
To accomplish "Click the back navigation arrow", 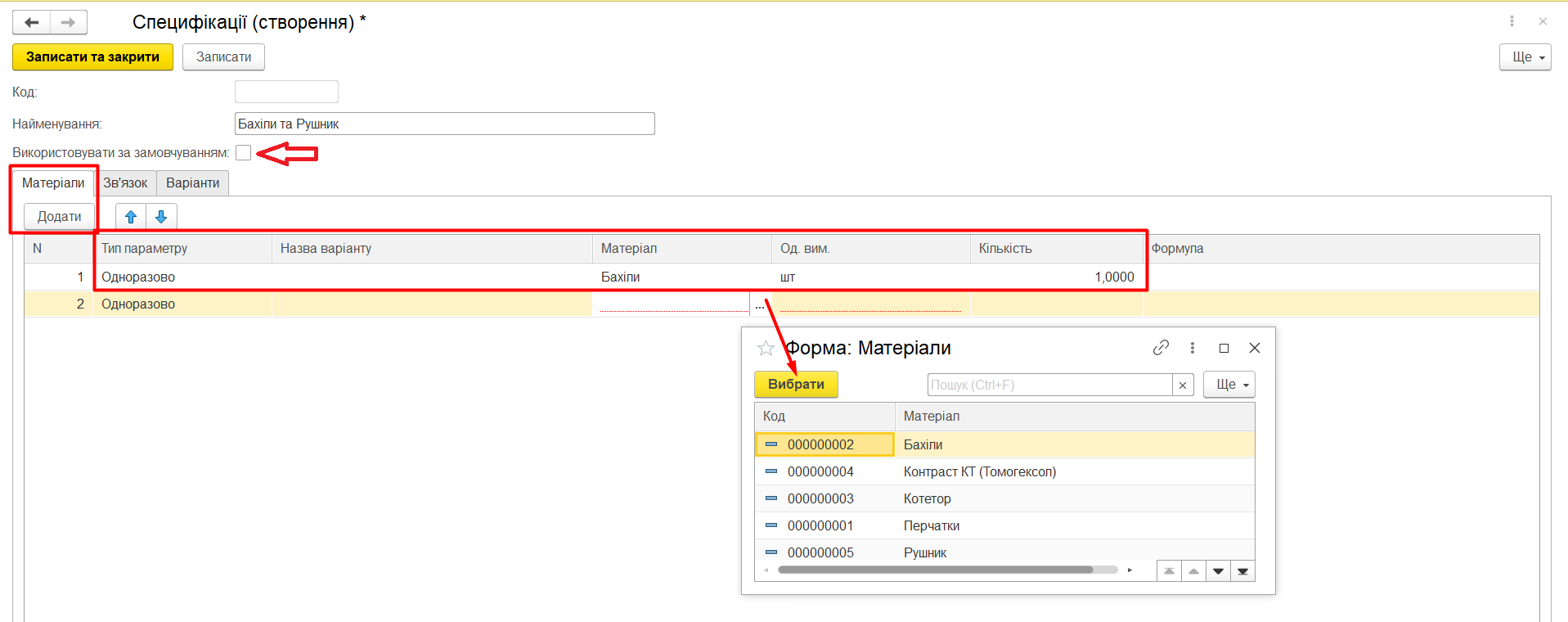I will (32, 22).
